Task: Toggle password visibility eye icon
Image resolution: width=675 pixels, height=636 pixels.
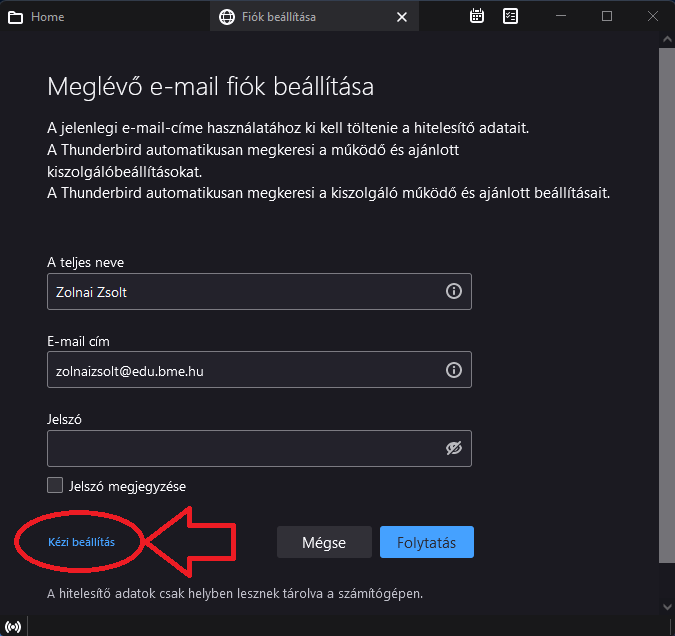Action: (x=454, y=448)
